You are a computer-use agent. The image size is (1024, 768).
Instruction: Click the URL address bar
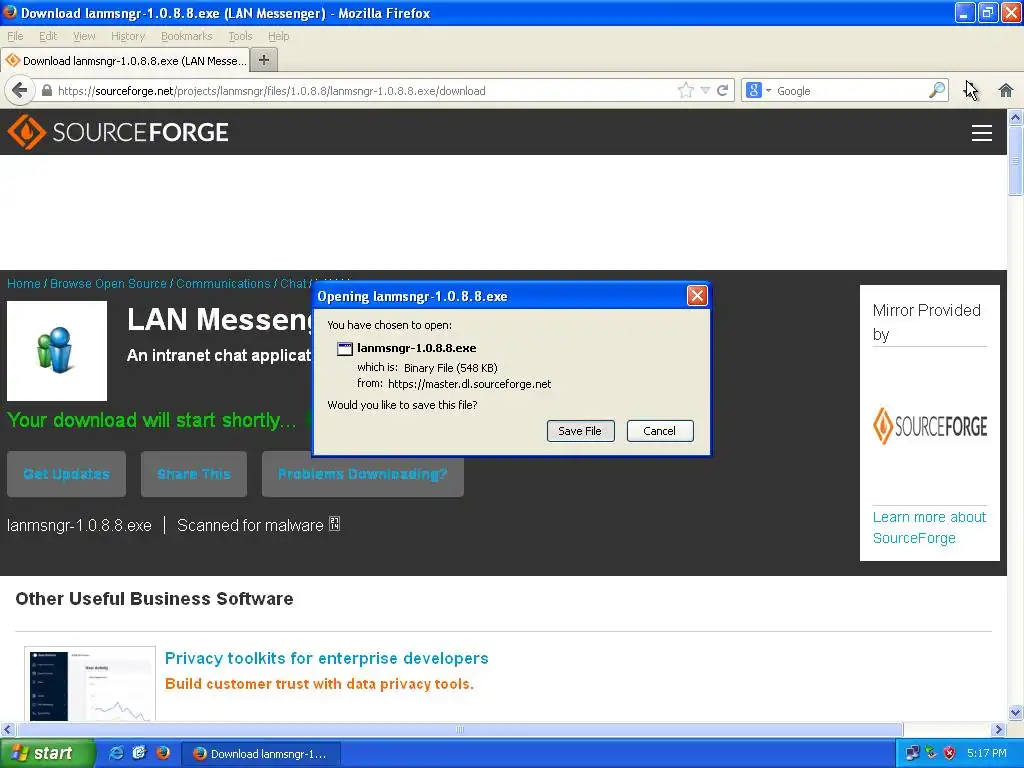click(x=366, y=91)
